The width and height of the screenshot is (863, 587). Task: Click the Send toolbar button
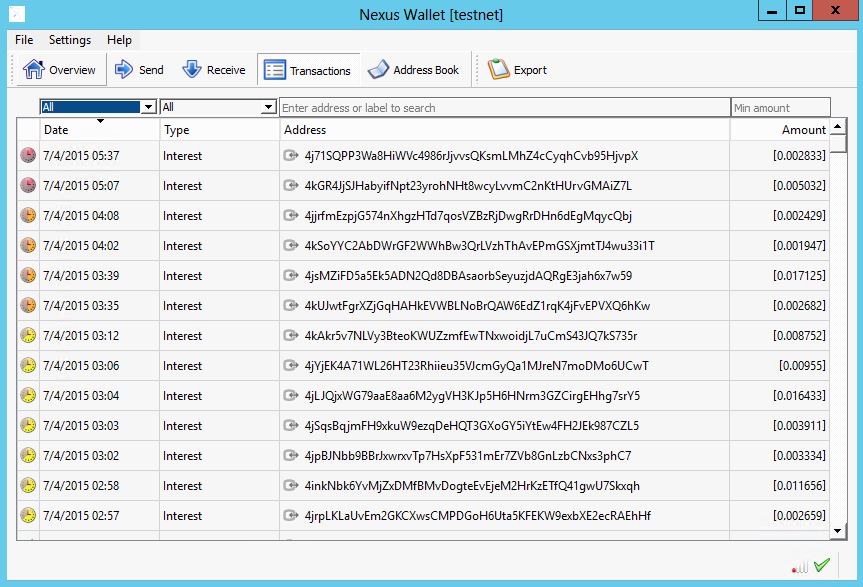139,69
